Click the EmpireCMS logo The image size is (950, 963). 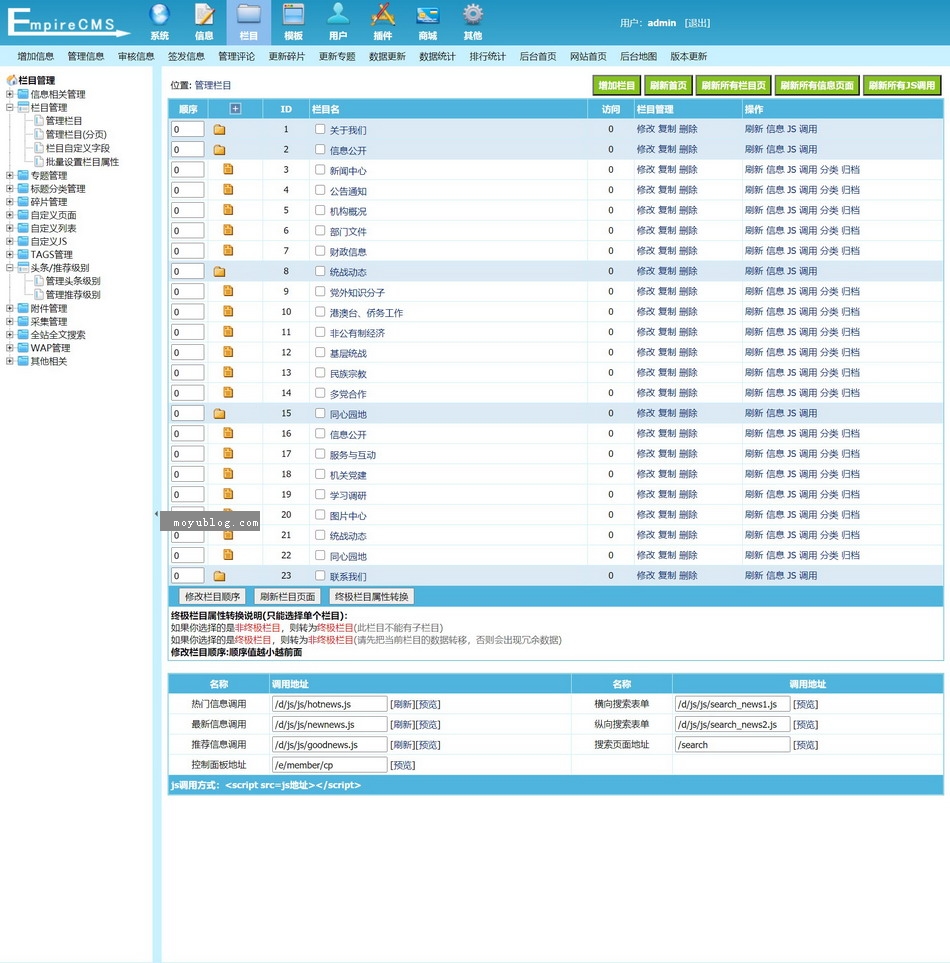coord(68,22)
